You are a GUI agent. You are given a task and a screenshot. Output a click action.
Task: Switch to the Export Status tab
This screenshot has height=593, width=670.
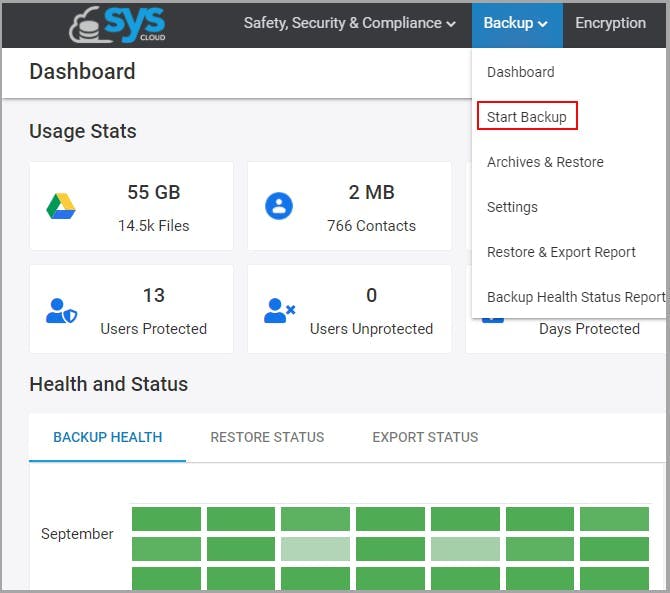[425, 437]
